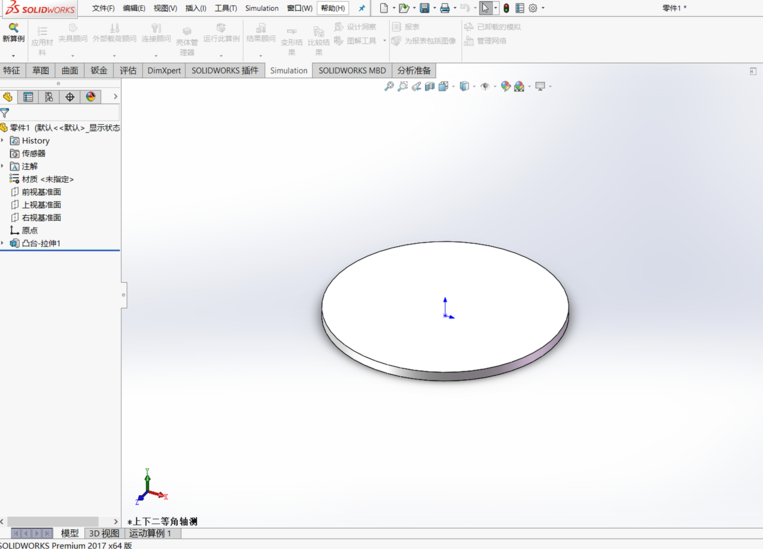763x549 pixels.
Task: Open the 新算例 dropdown arrow
Action: coord(13,55)
